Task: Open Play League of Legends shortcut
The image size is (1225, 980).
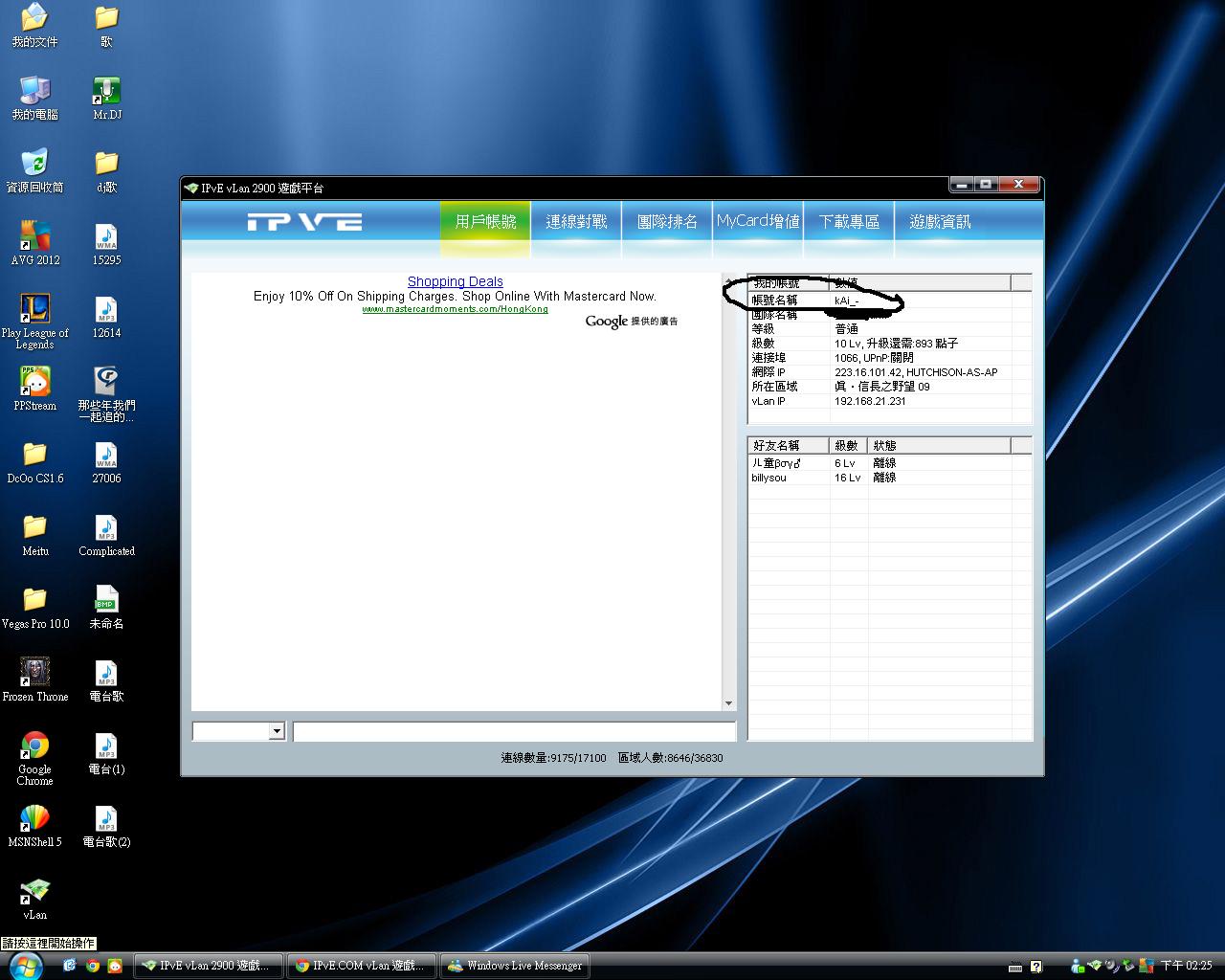Action: coord(35,309)
